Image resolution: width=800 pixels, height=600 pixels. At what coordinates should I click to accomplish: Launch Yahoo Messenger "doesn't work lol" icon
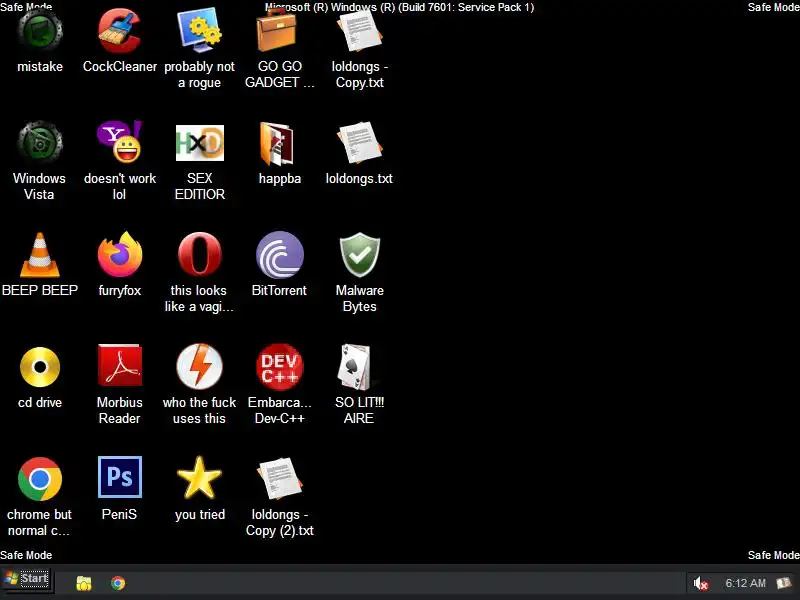point(119,142)
